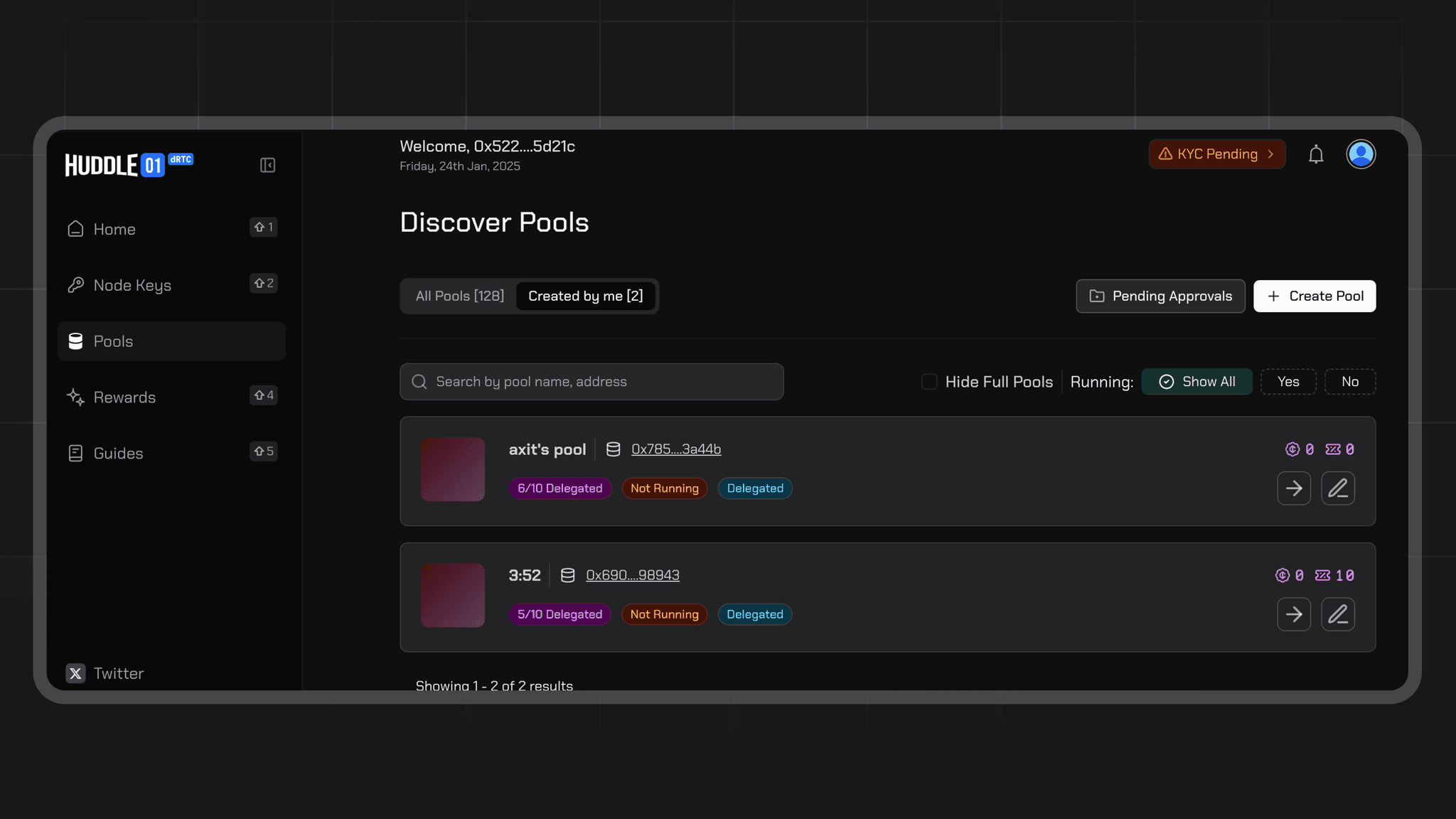Viewport: 1456px width, 819px height.
Task: Filter running pools by No
Action: click(x=1349, y=382)
